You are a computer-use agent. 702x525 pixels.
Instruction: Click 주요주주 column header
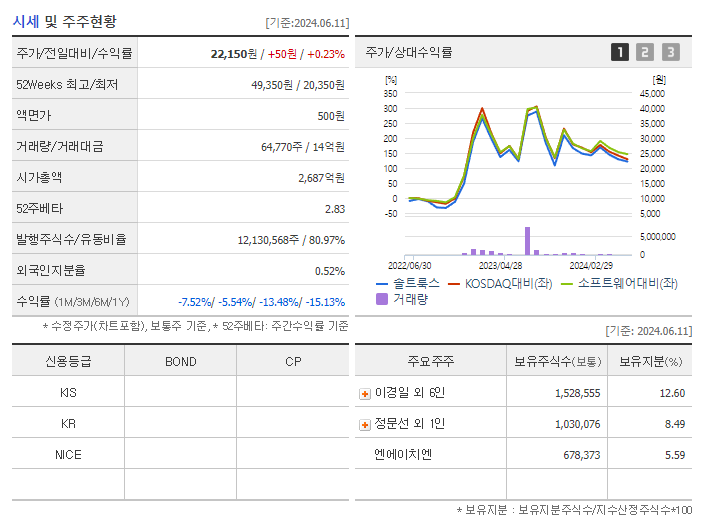pos(431,361)
